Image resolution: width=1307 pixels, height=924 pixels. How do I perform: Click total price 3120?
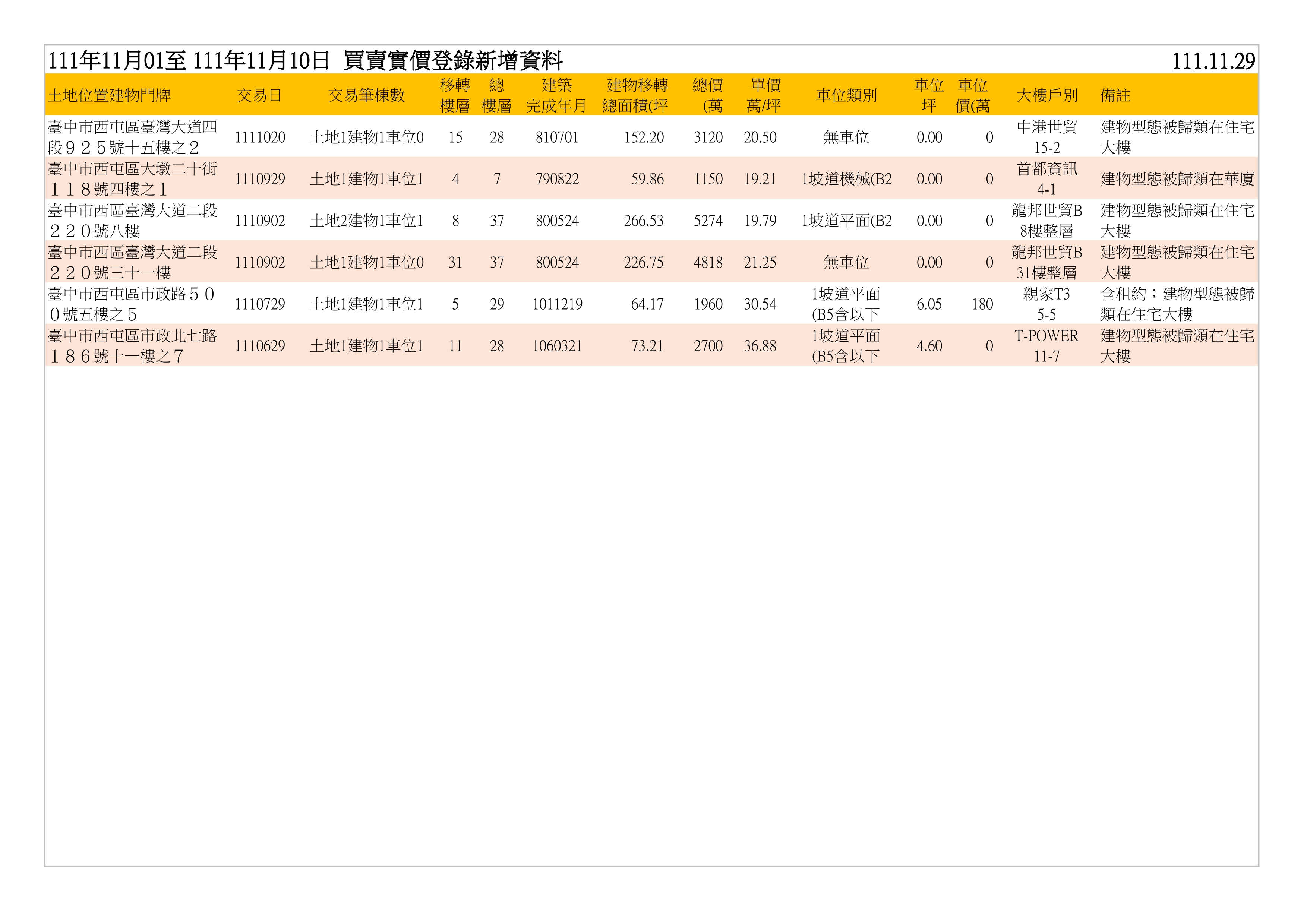tap(708, 137)
